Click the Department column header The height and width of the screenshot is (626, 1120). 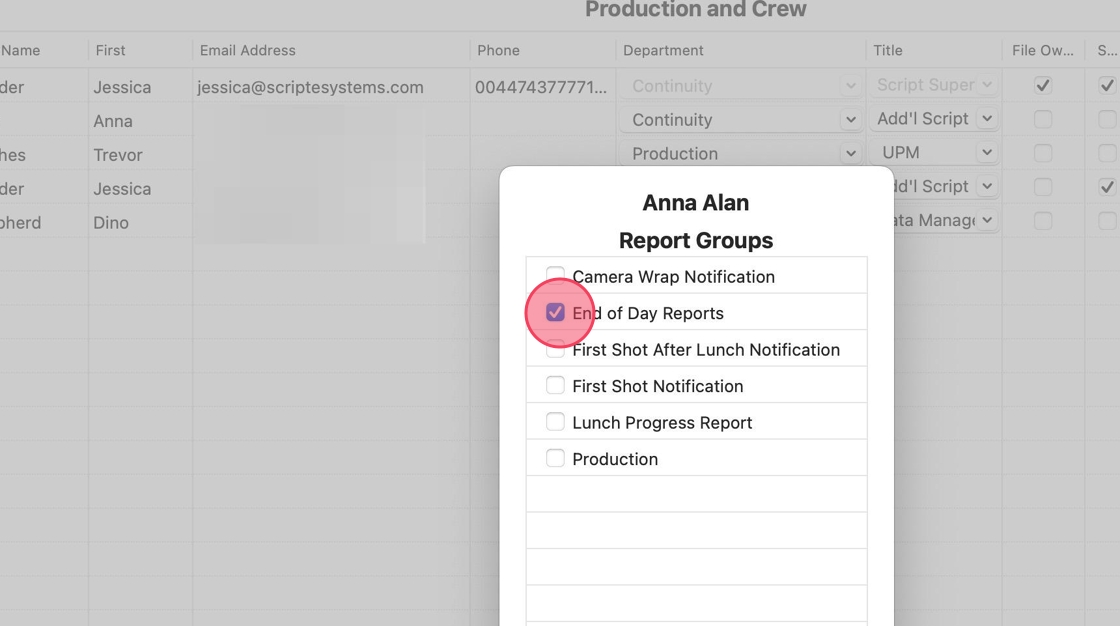[x=663, y=50]
